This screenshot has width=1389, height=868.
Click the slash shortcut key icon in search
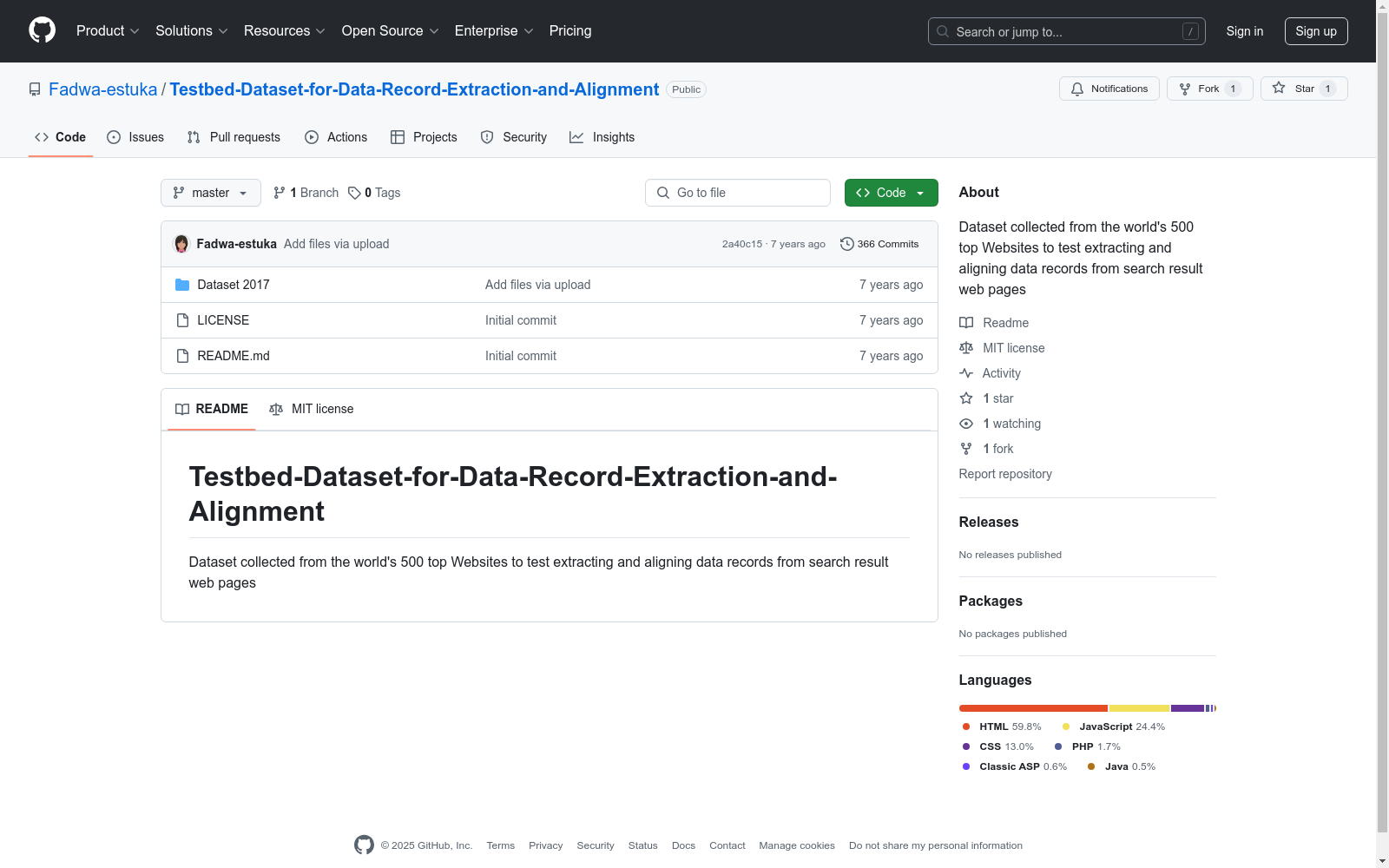[1190, 31]
